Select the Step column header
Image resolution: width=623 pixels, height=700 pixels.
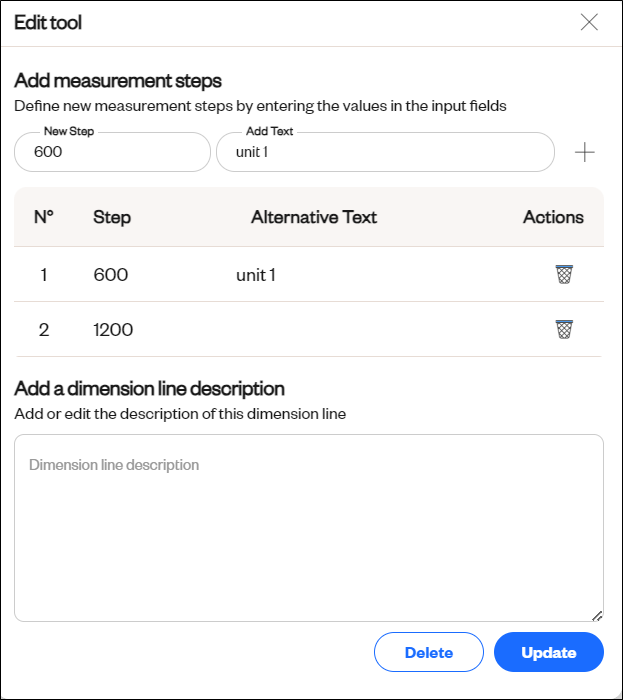pos(112,217)
